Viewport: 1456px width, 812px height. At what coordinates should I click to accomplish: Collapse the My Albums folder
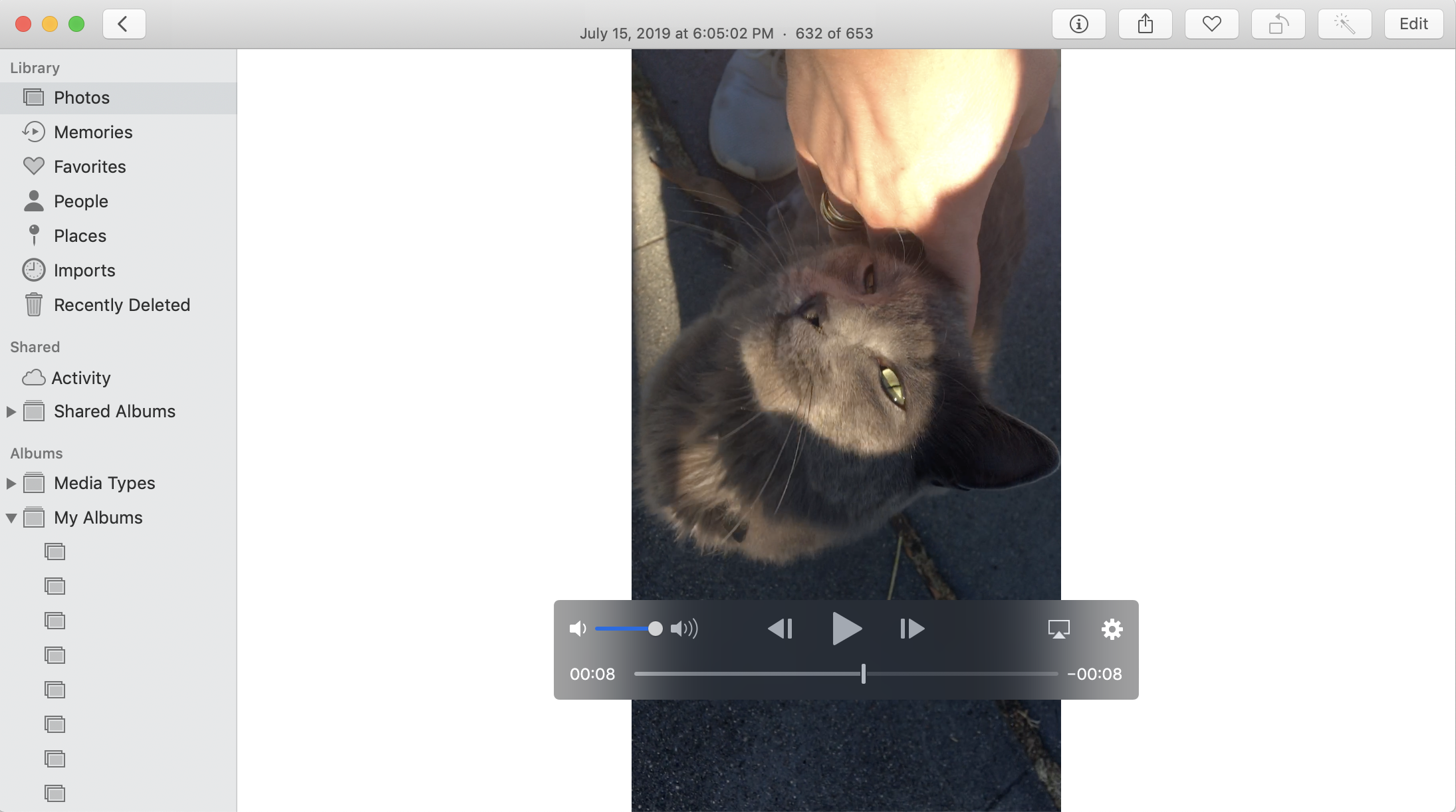[x=11, y=518]
